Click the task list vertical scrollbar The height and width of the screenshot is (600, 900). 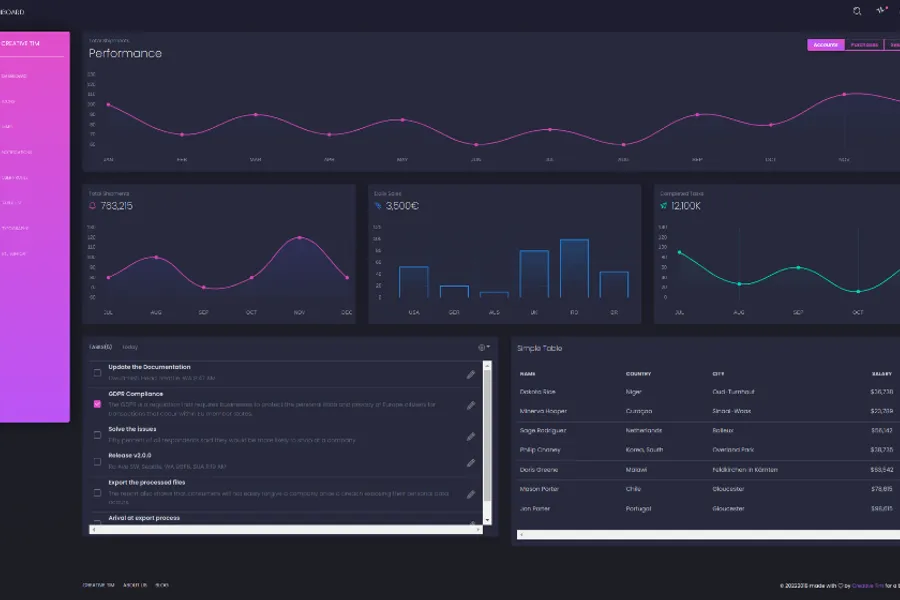click(488, 440)
